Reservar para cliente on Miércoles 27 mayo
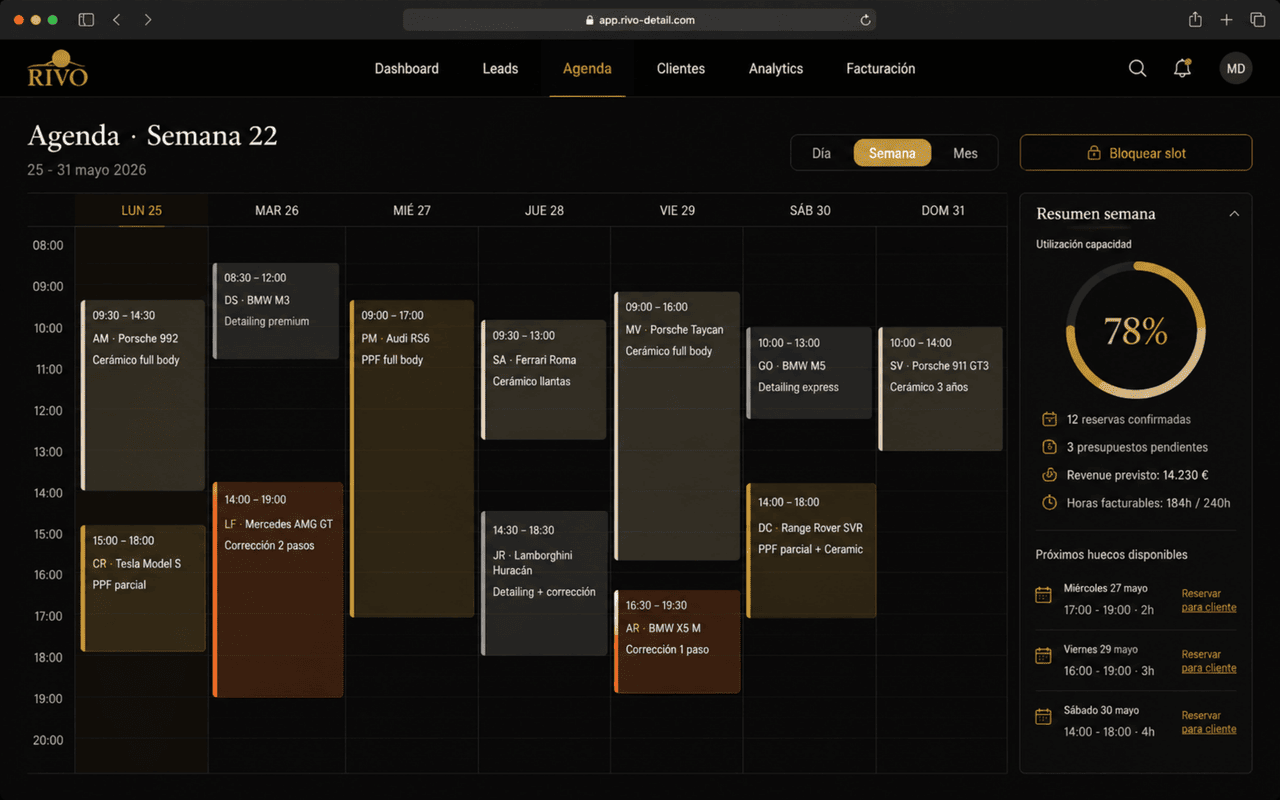The height and width of the screenshot is (800, 1280). [1208, 600]
